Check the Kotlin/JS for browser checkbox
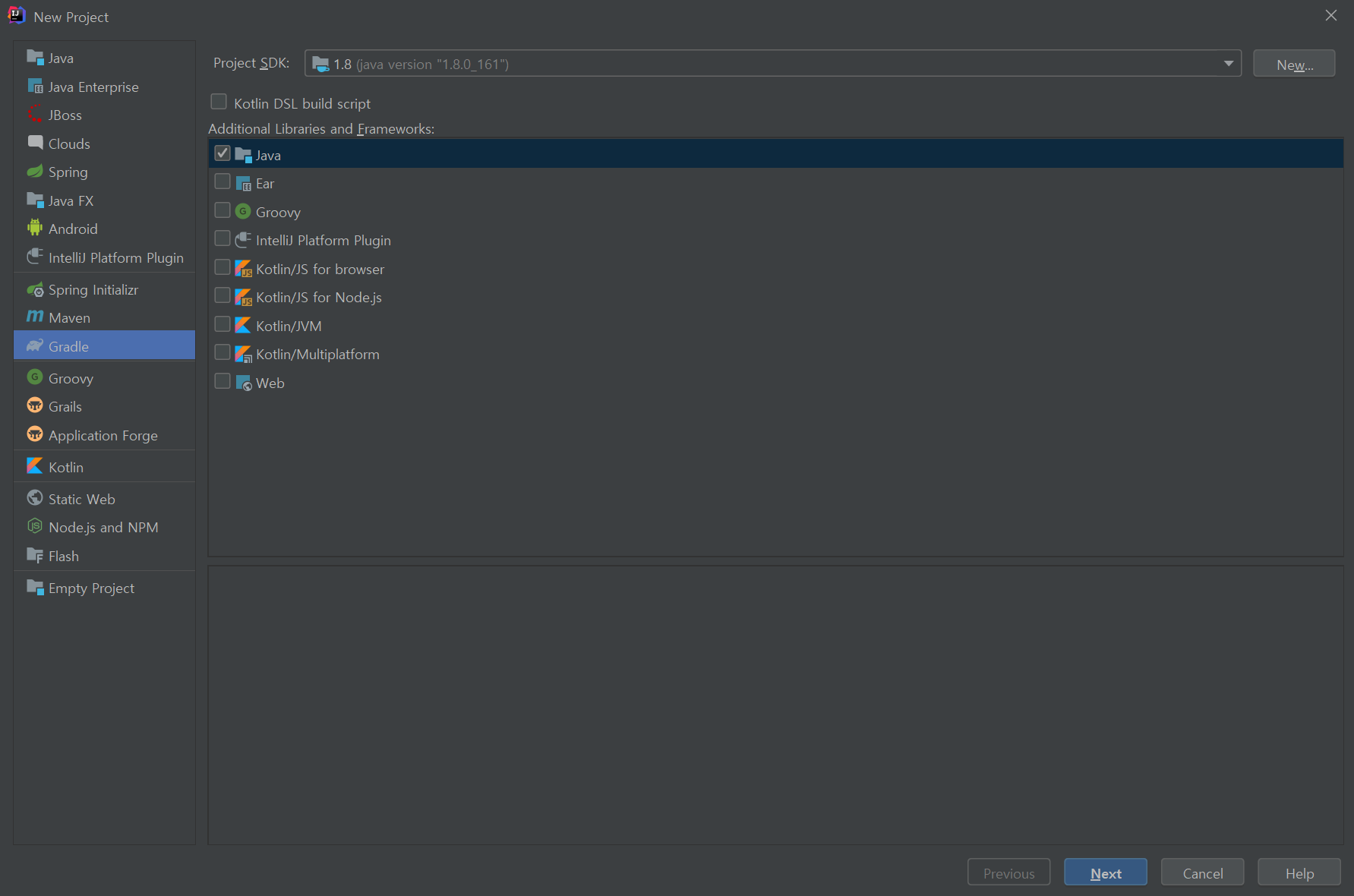This screenshot has height=896, width=1354. pos(223,267)
